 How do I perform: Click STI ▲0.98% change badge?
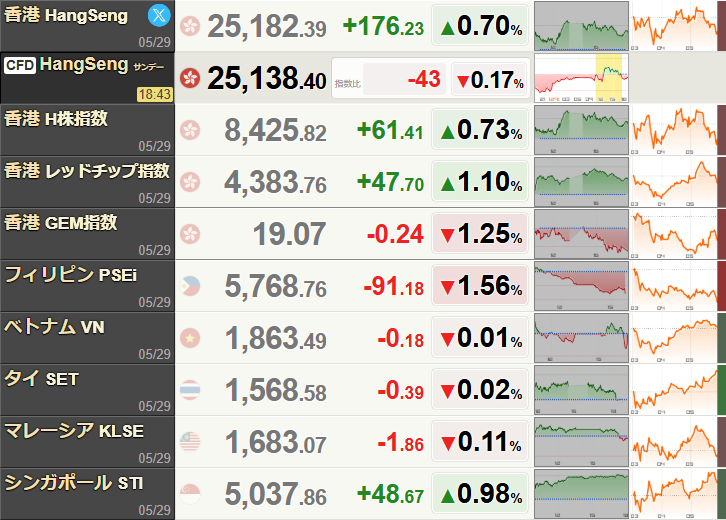pos(480,493)
